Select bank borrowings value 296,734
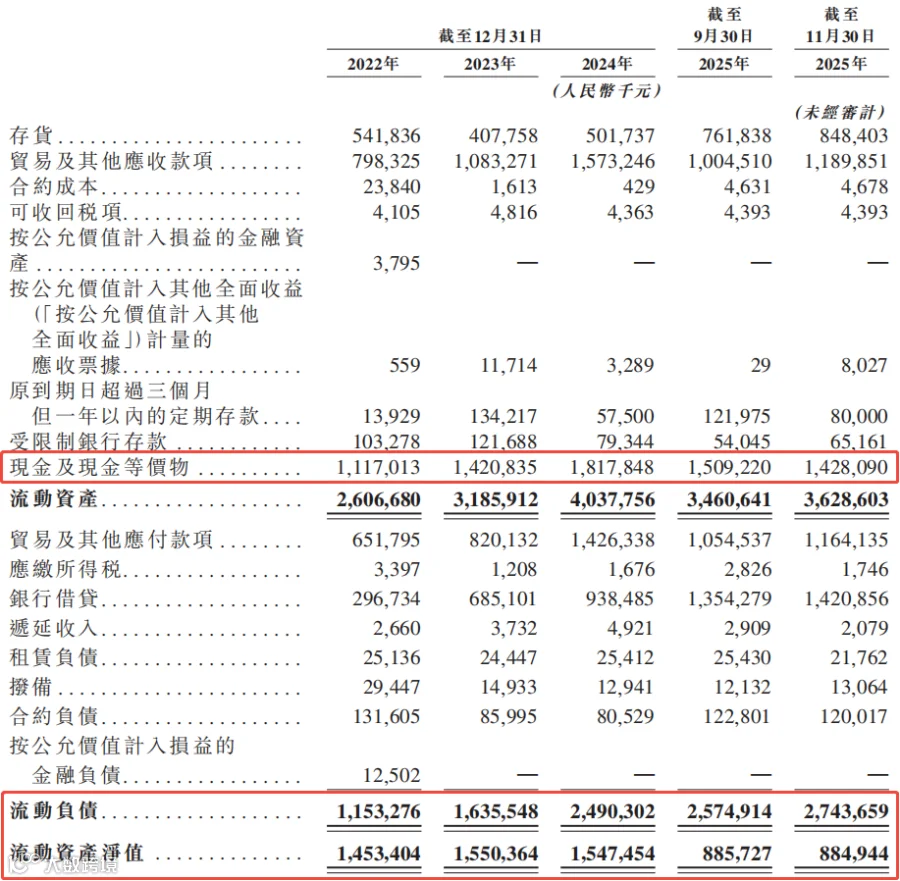Image resolution: width=900 pixels, height=881 pixels. pos(386,599)
